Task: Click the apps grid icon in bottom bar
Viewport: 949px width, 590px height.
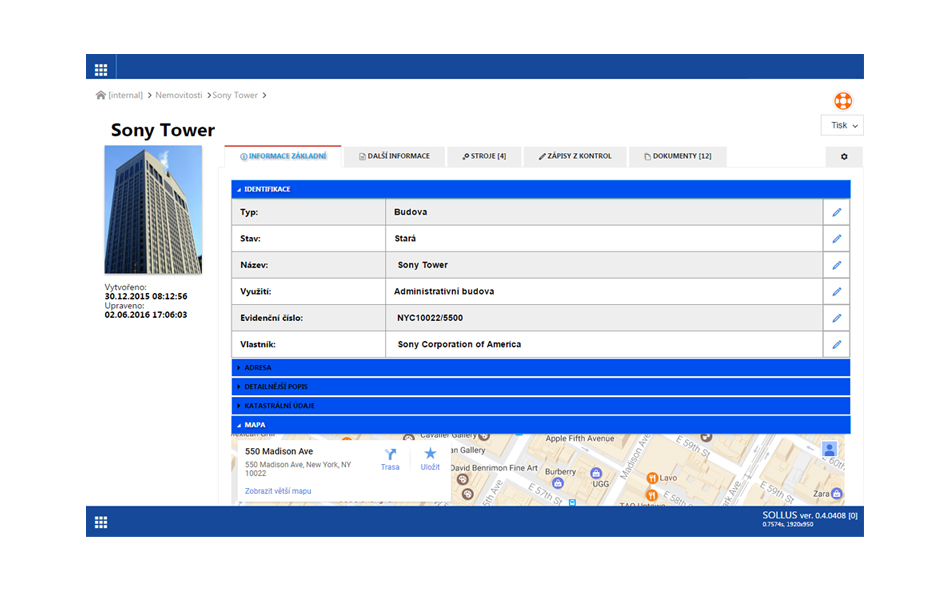Action: (101, 522)
